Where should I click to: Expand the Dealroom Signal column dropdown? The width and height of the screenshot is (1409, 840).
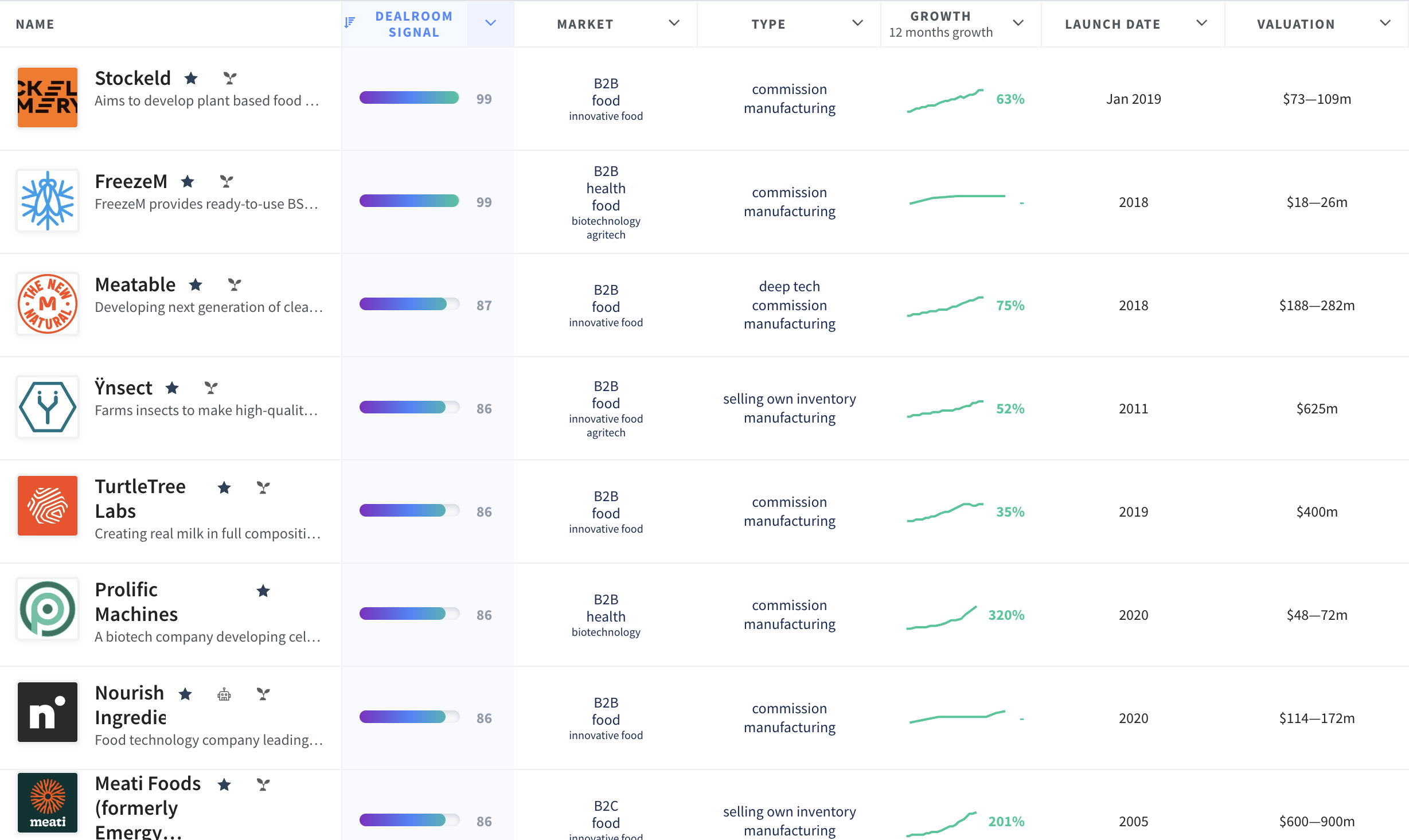coord(490,23)
